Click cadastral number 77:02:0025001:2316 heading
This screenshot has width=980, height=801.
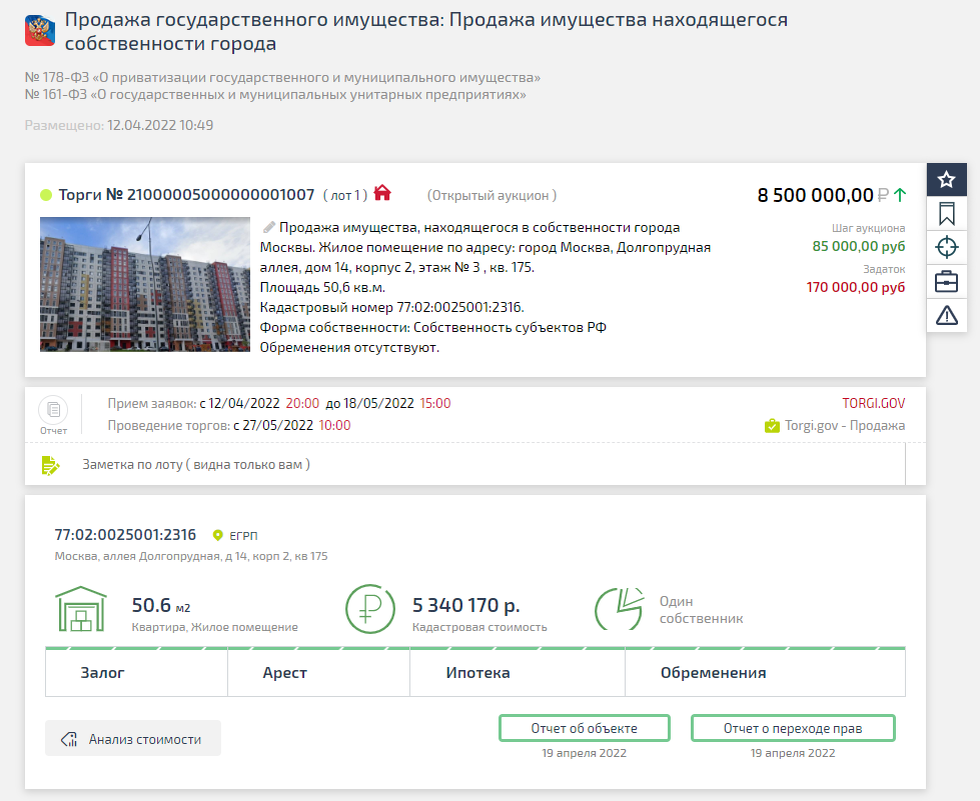(125, 535)
